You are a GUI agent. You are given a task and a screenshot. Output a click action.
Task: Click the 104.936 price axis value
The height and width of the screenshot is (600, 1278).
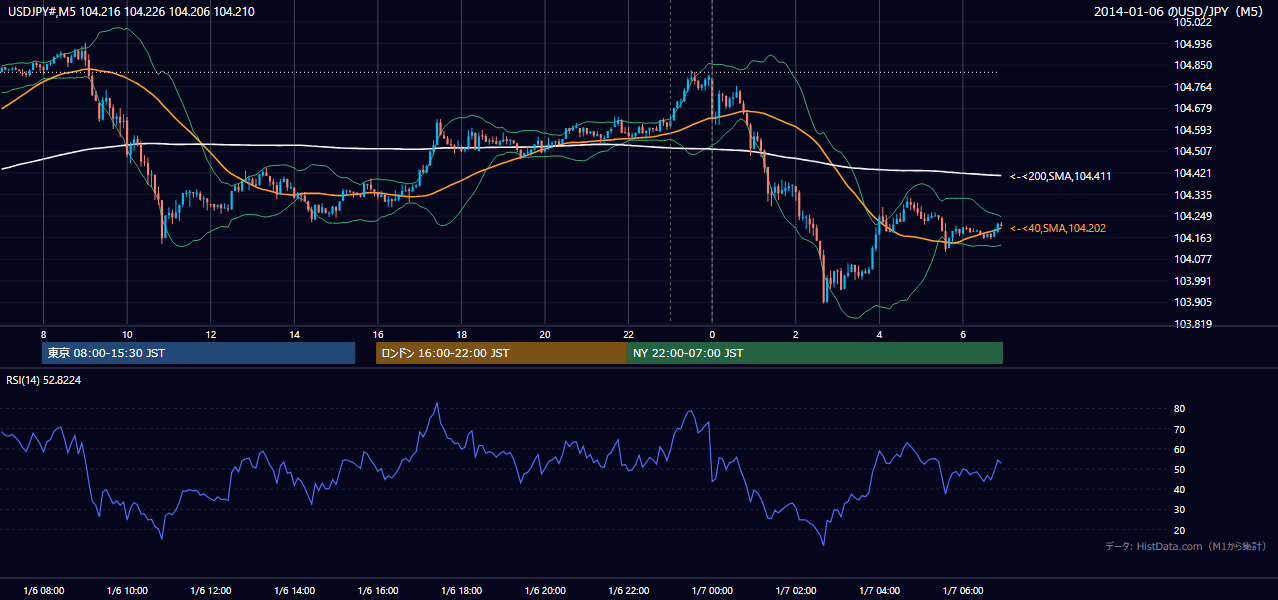coord(1193,44)
